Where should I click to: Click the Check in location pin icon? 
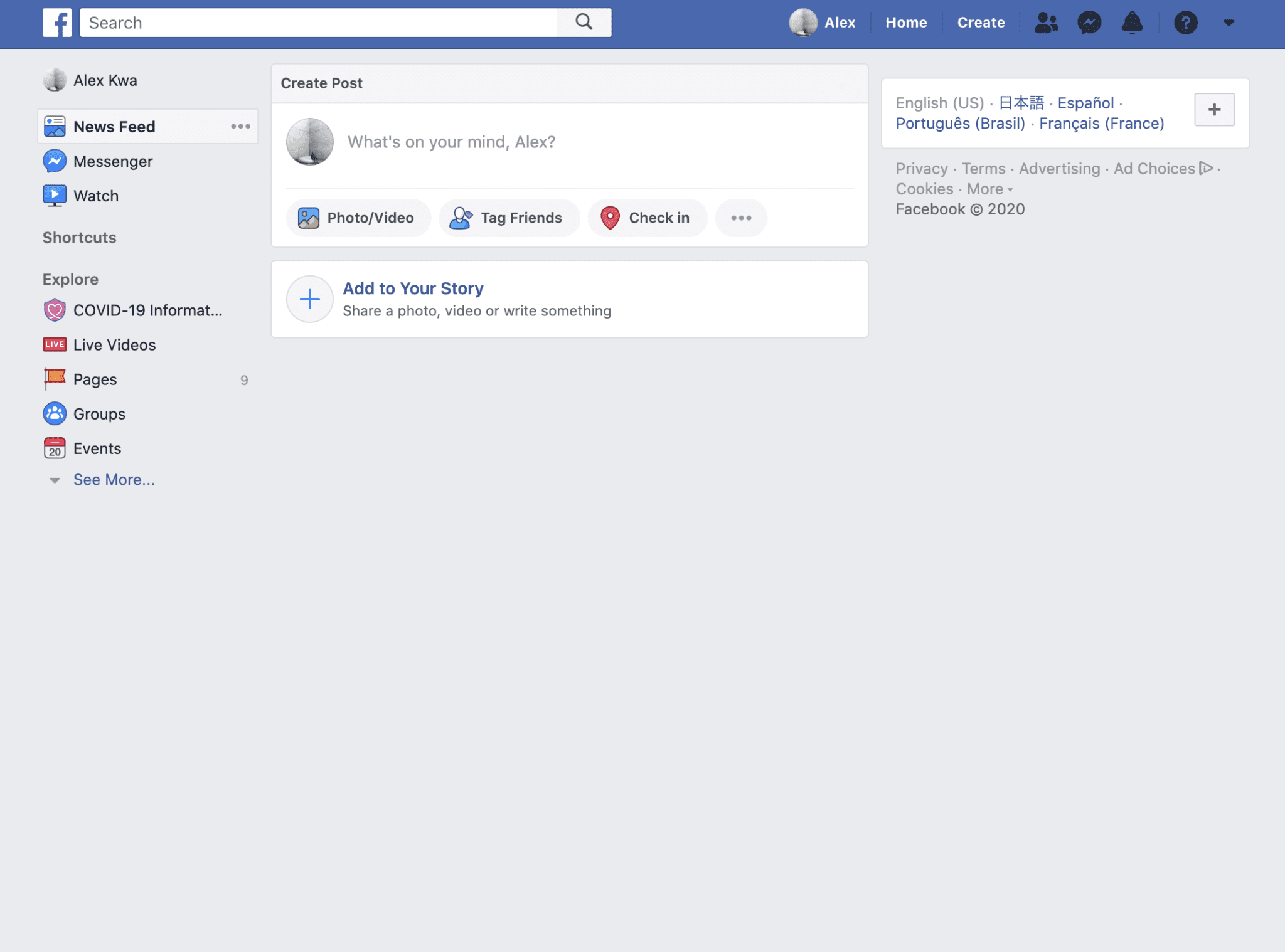click(x=610, y=218)
